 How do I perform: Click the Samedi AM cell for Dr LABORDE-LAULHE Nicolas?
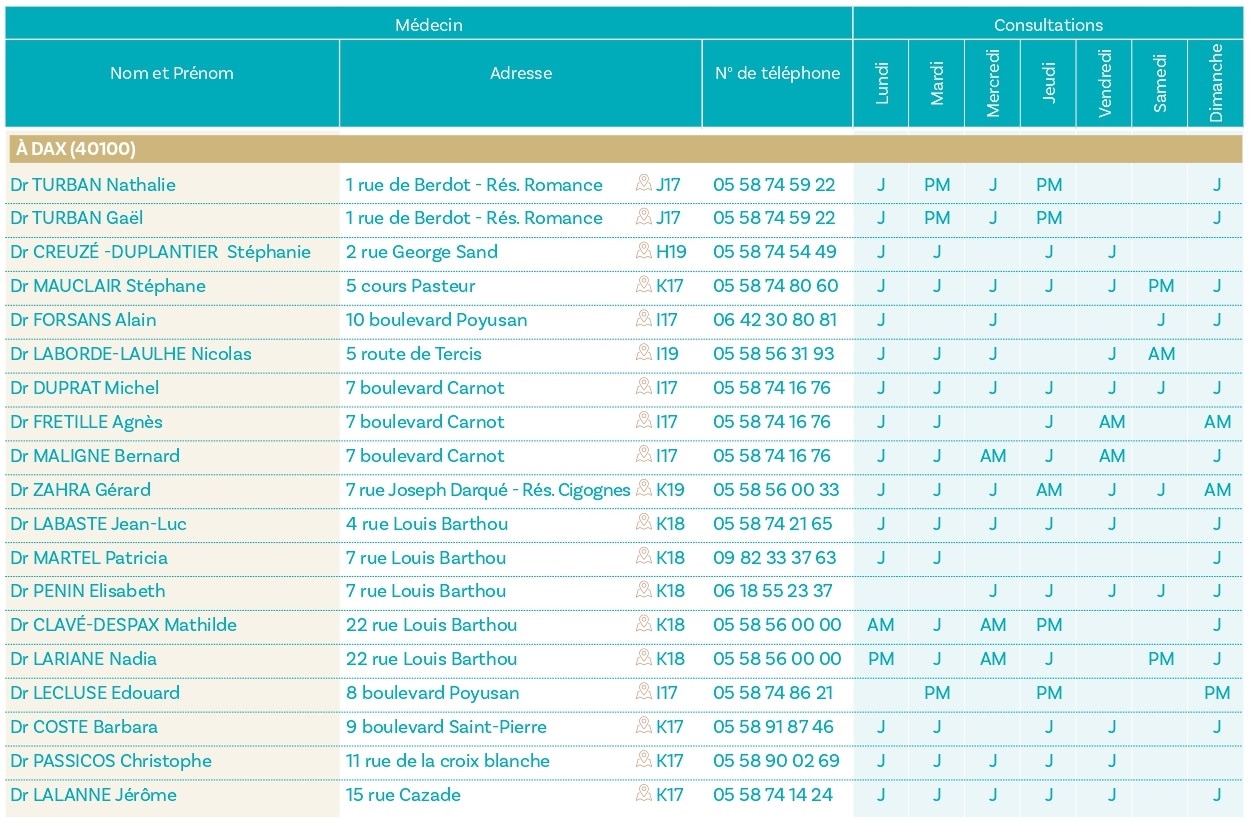tap(1161, 353)
